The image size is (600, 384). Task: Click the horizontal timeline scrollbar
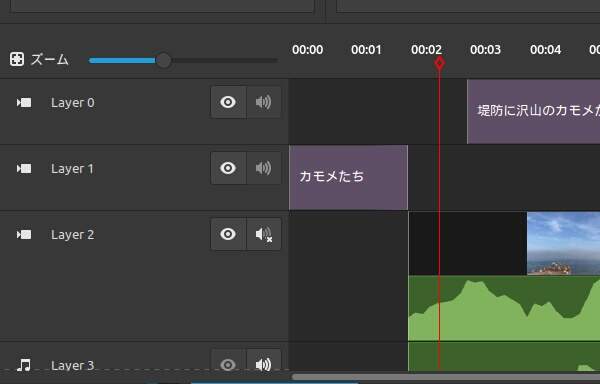(446, 377)
